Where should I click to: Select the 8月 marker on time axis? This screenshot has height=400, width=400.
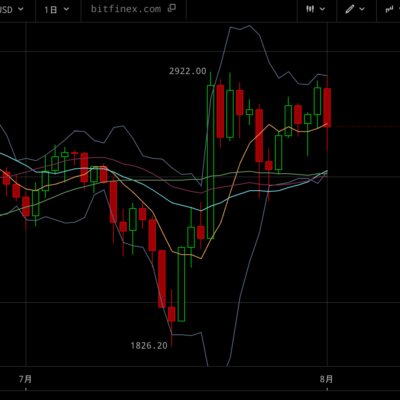[x=327, y=379]
